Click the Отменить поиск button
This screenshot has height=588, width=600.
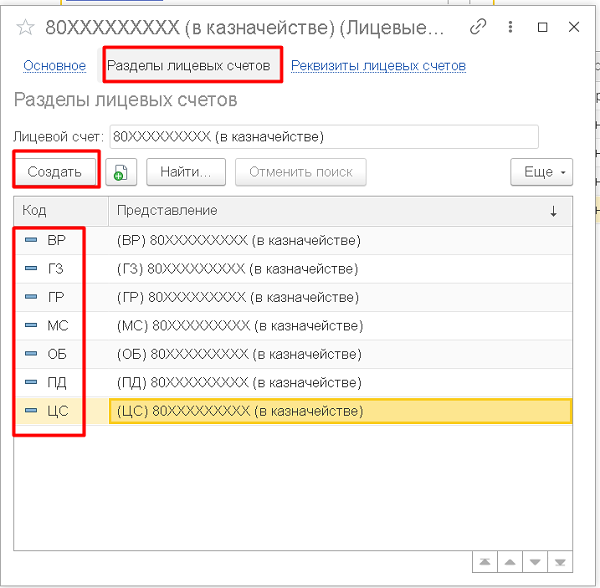pos(300,172)
